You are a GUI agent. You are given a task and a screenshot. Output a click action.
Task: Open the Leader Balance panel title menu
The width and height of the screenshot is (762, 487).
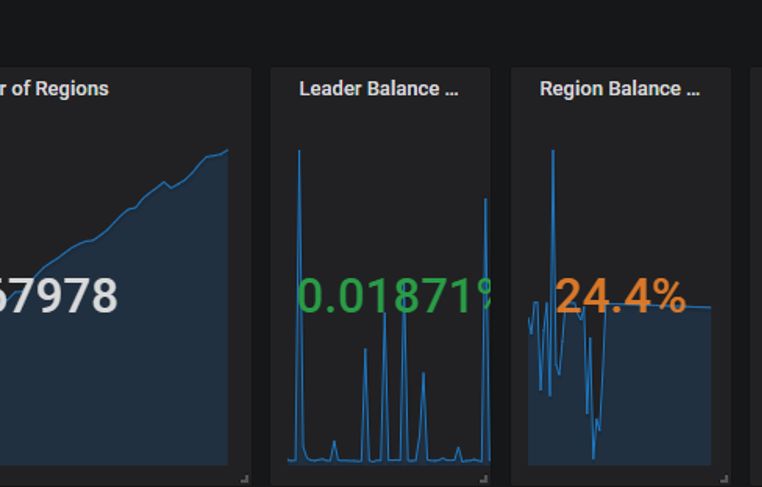pyautogui.click(x=378, y=89)
